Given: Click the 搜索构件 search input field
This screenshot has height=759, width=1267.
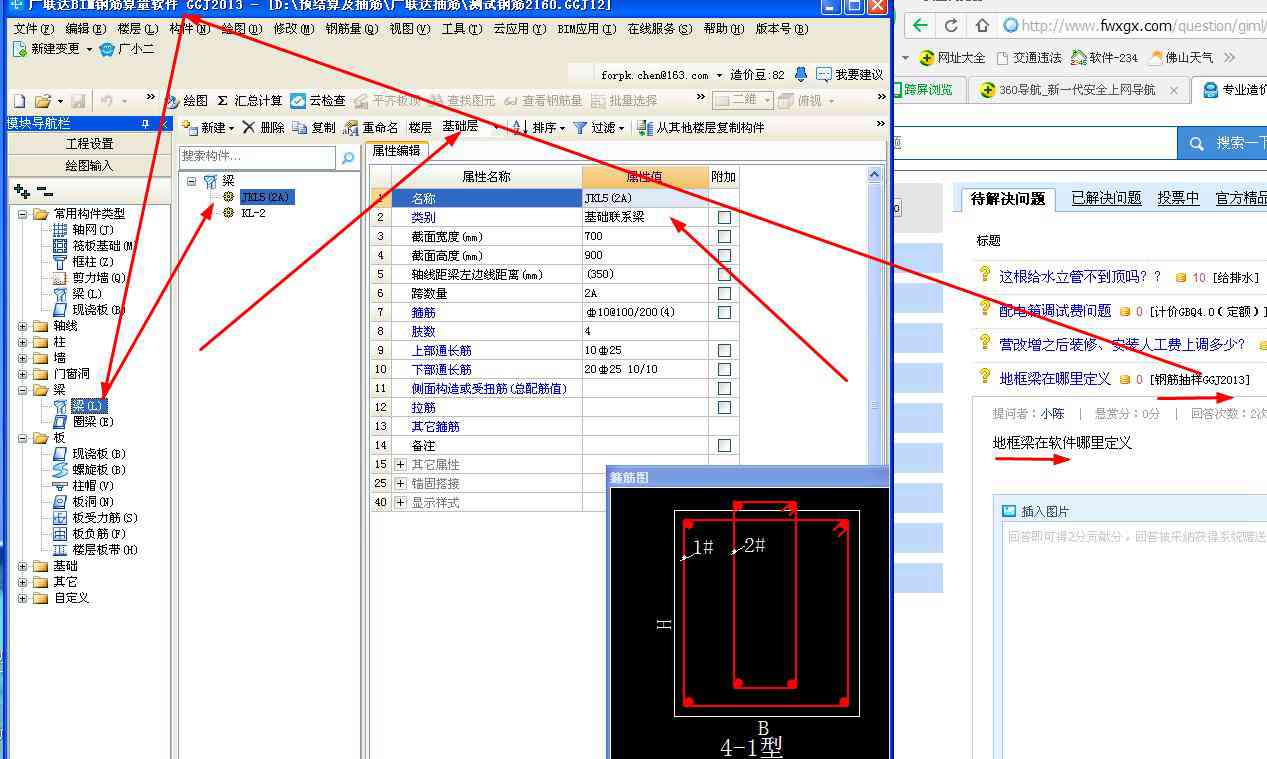Looking at the screenshot, I should coord(258,157).
